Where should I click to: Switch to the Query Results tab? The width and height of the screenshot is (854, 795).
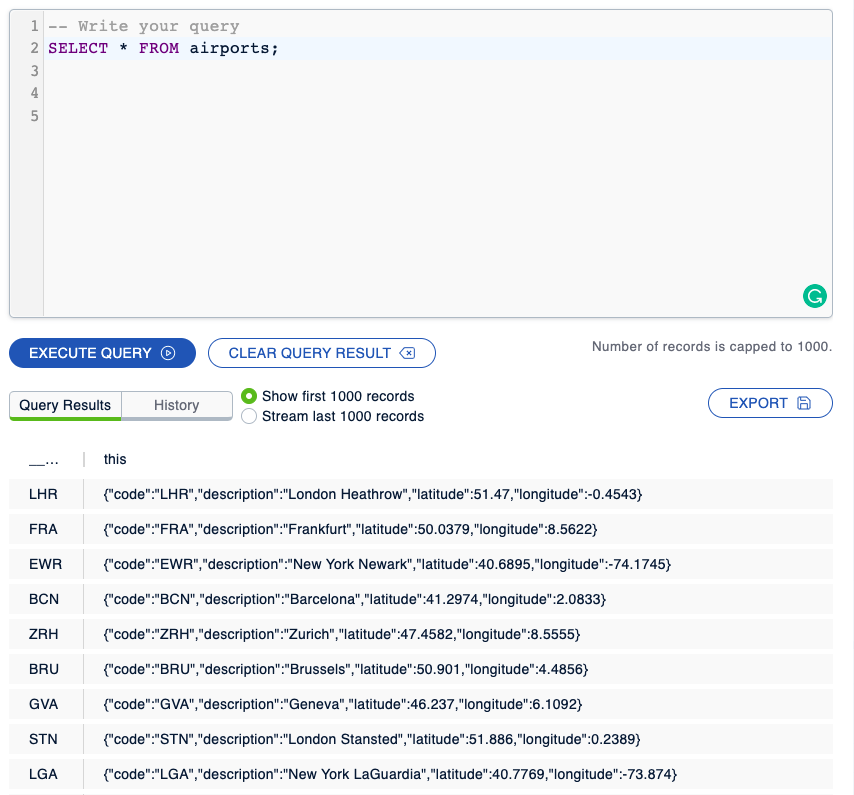click(65, 405)
